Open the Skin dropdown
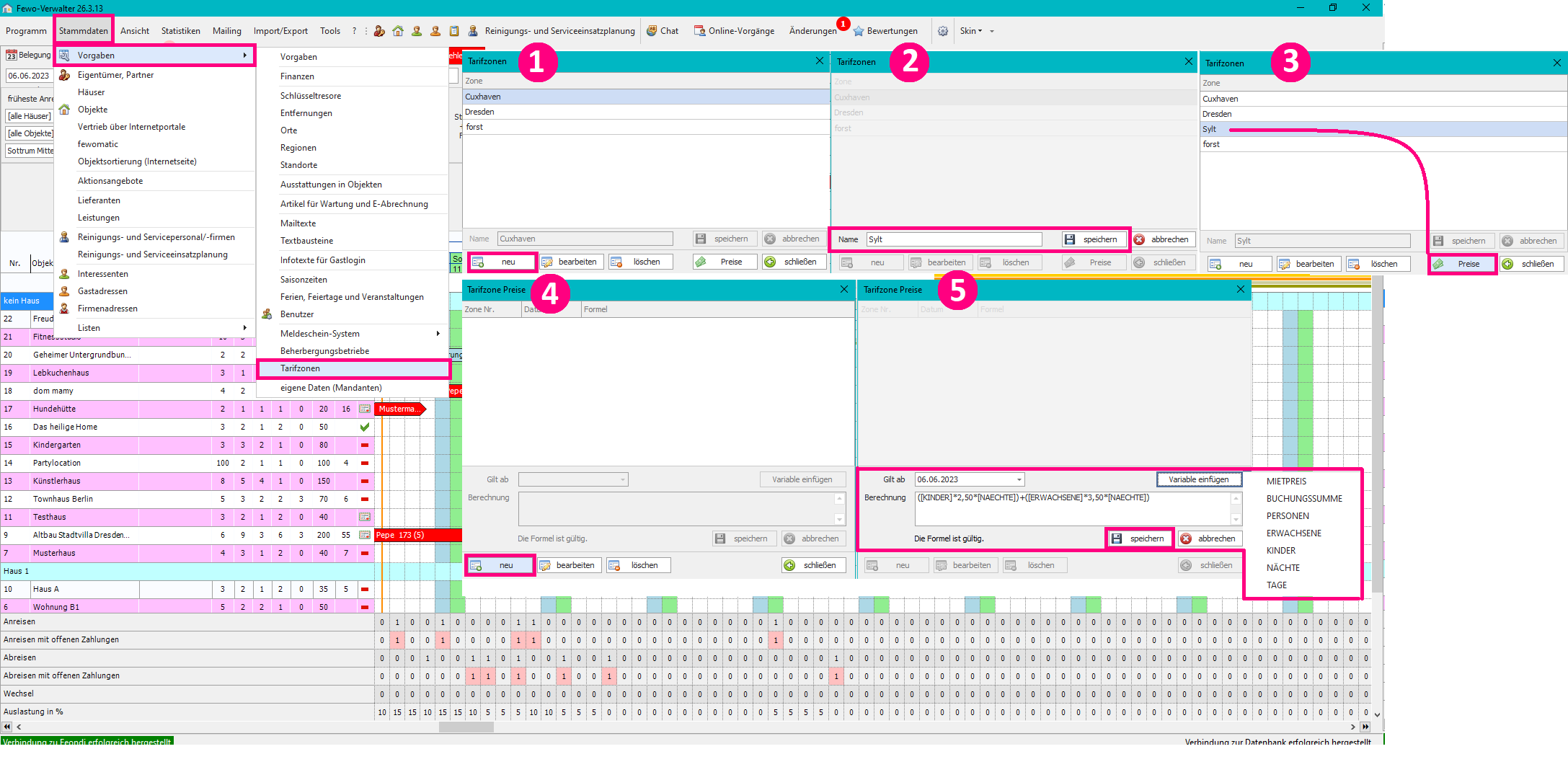 point(971,31)
